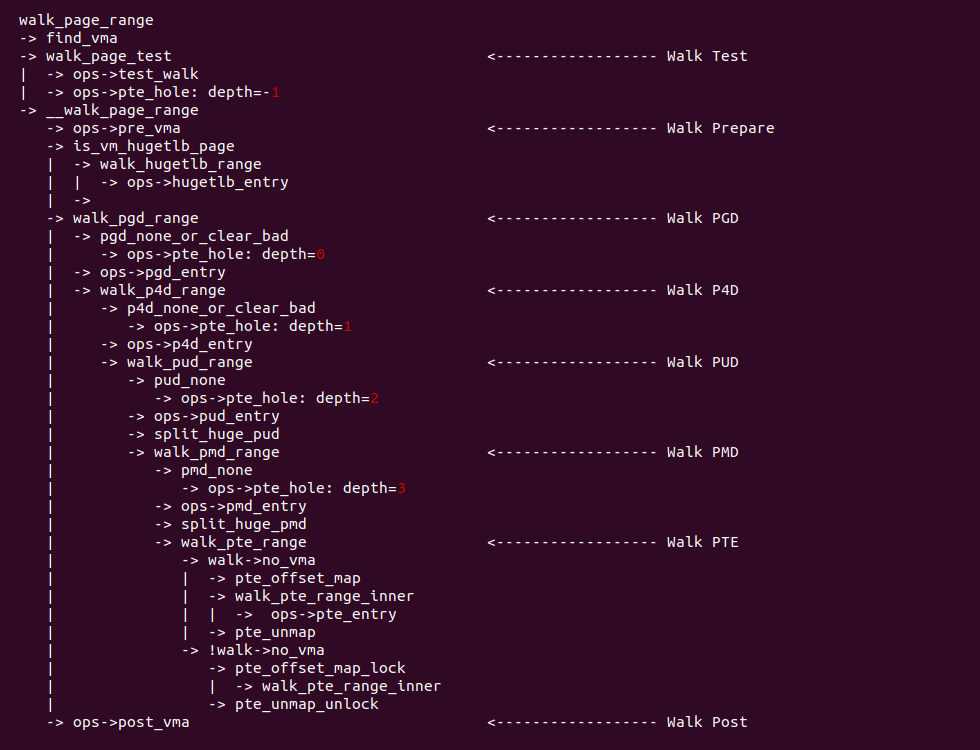
Task: Select walk_pud_range node
Action: [x=189, y=362]
